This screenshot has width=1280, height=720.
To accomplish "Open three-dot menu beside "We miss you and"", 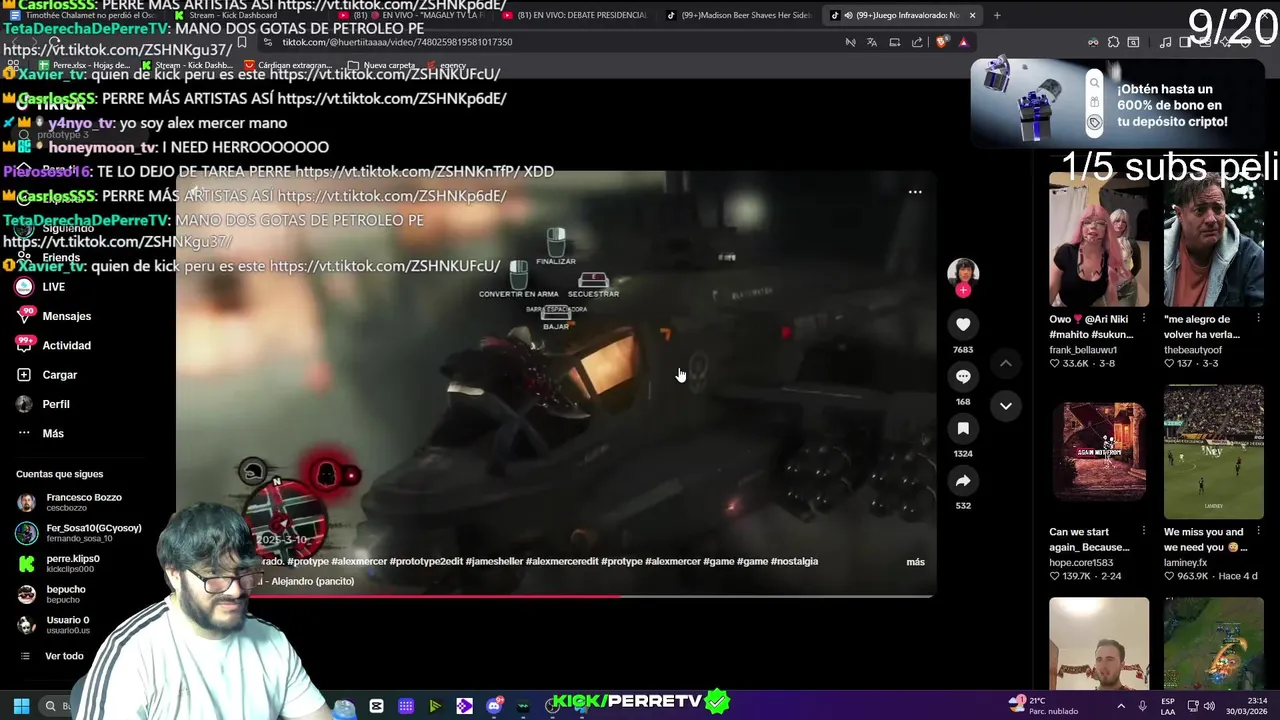I will [1259, 532].
